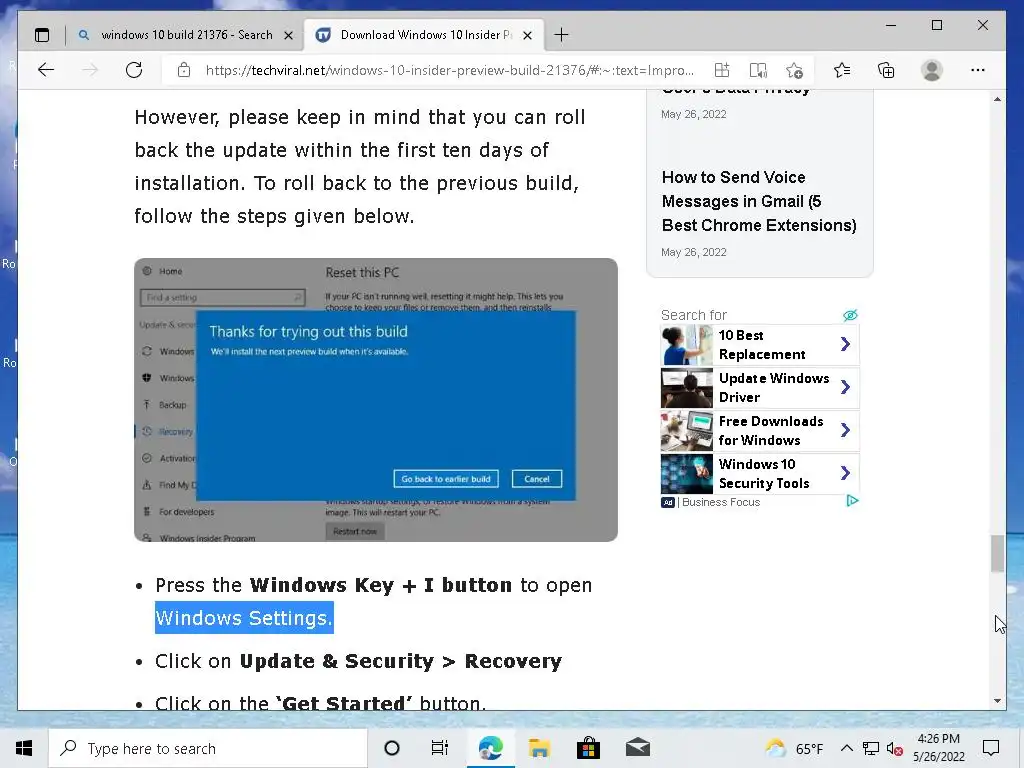
Task: Click the muted volume tray icon
Action: pos(894,748)
